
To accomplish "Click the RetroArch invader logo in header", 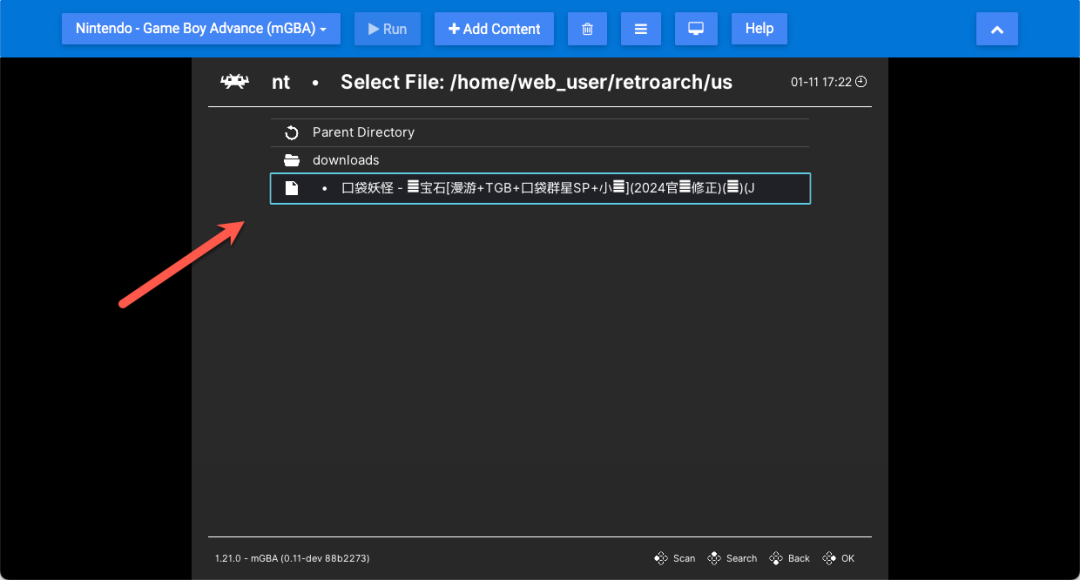I will point(233,81).
